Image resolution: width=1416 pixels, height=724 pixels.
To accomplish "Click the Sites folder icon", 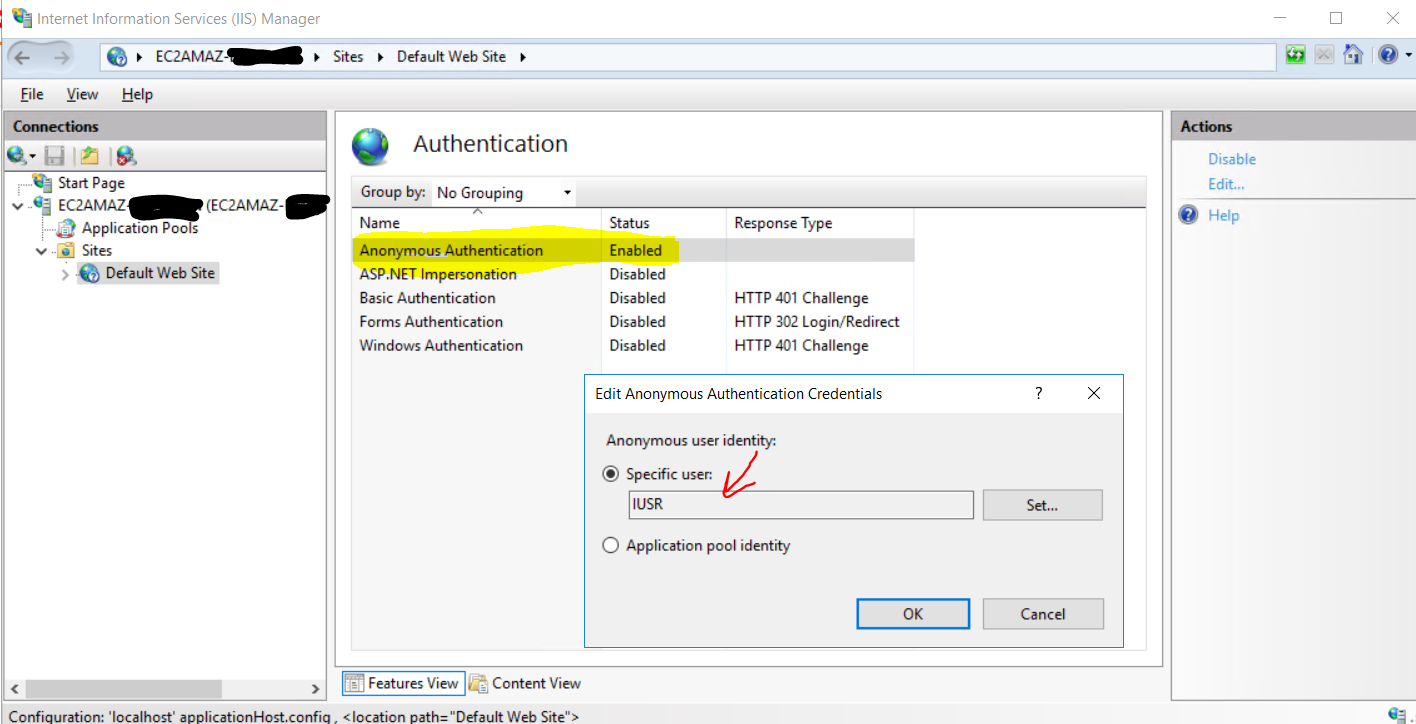I will [x=66, y=250].
